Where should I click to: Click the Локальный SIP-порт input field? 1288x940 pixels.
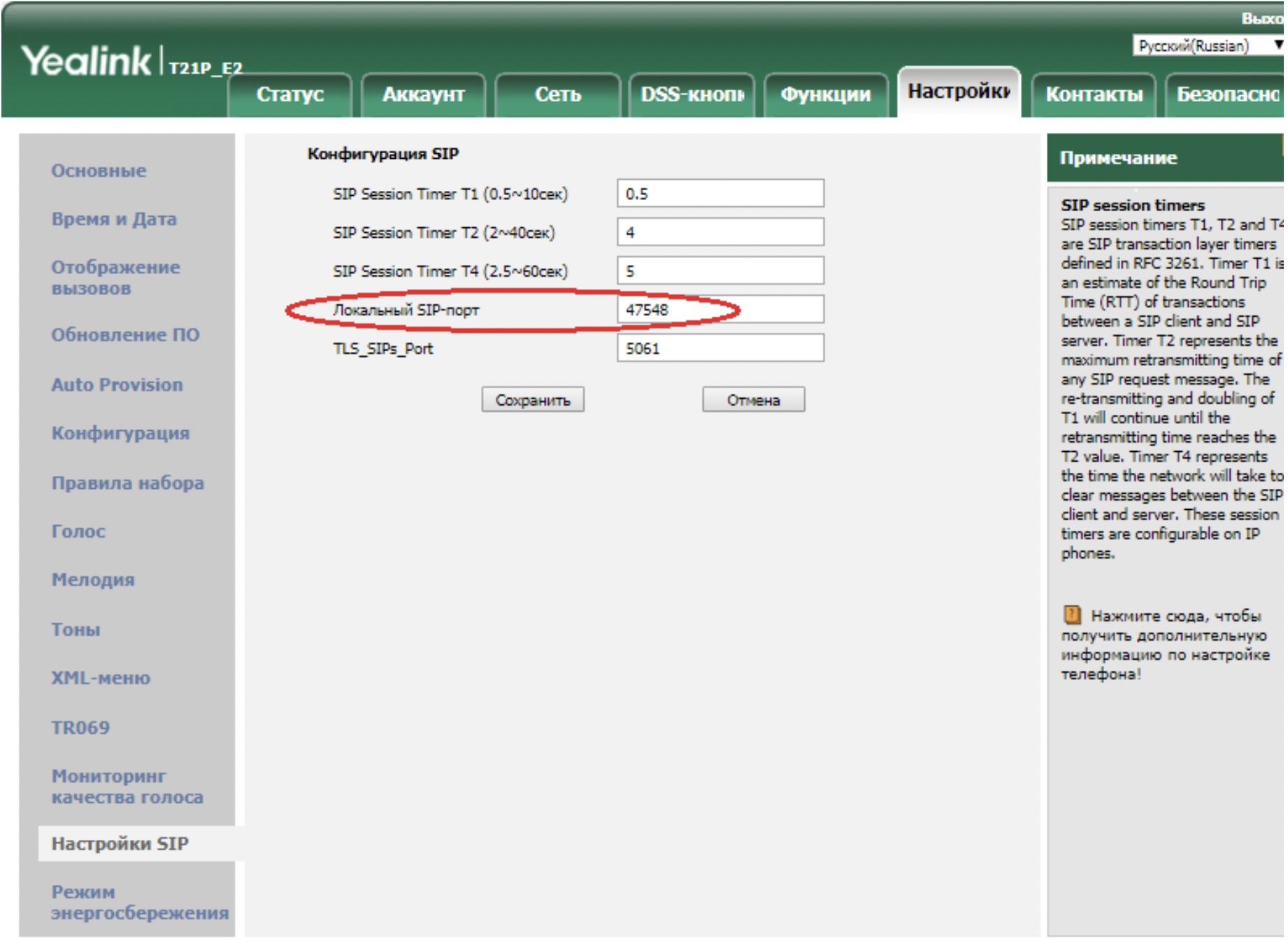click(720, 309)
